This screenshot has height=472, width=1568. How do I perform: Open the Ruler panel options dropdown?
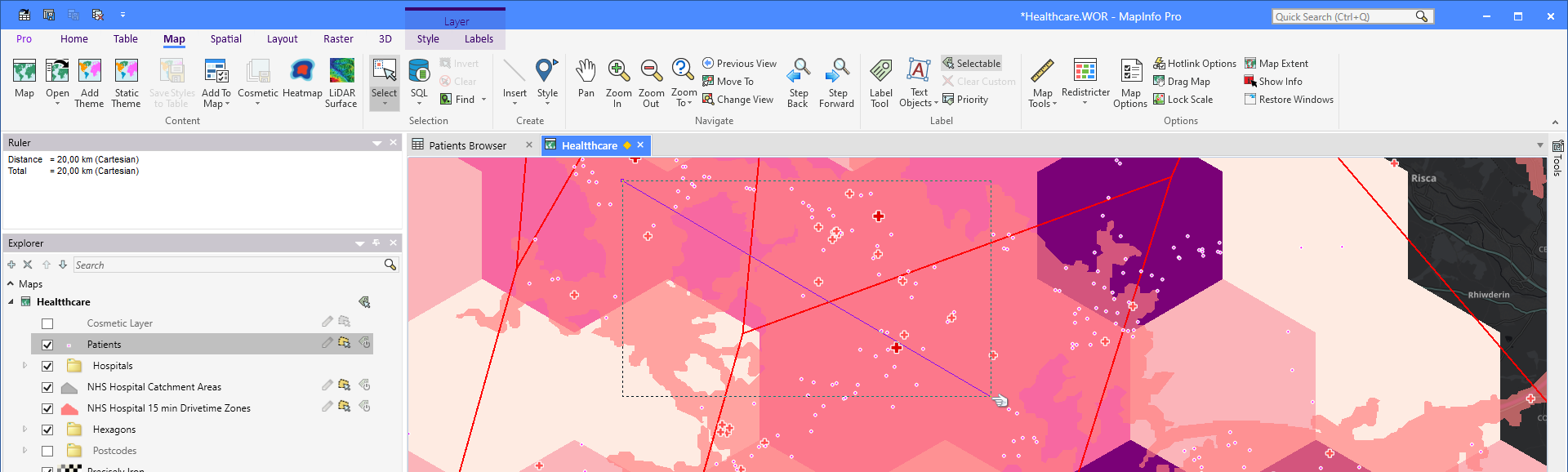coord(377,143)
